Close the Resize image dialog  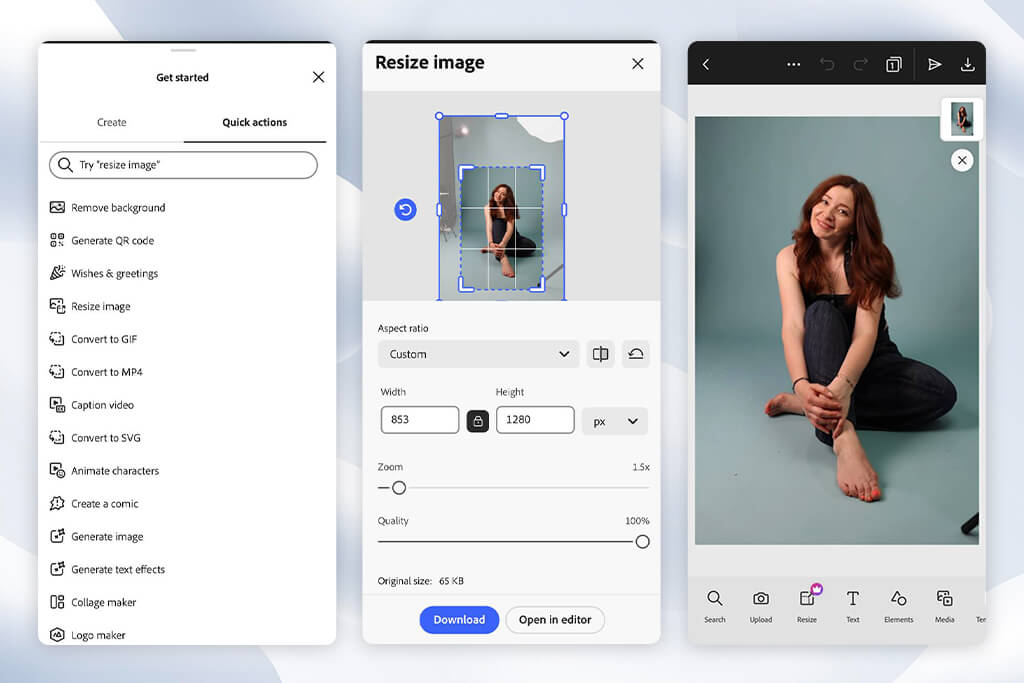pyautogui.click(x=637, y=63)
